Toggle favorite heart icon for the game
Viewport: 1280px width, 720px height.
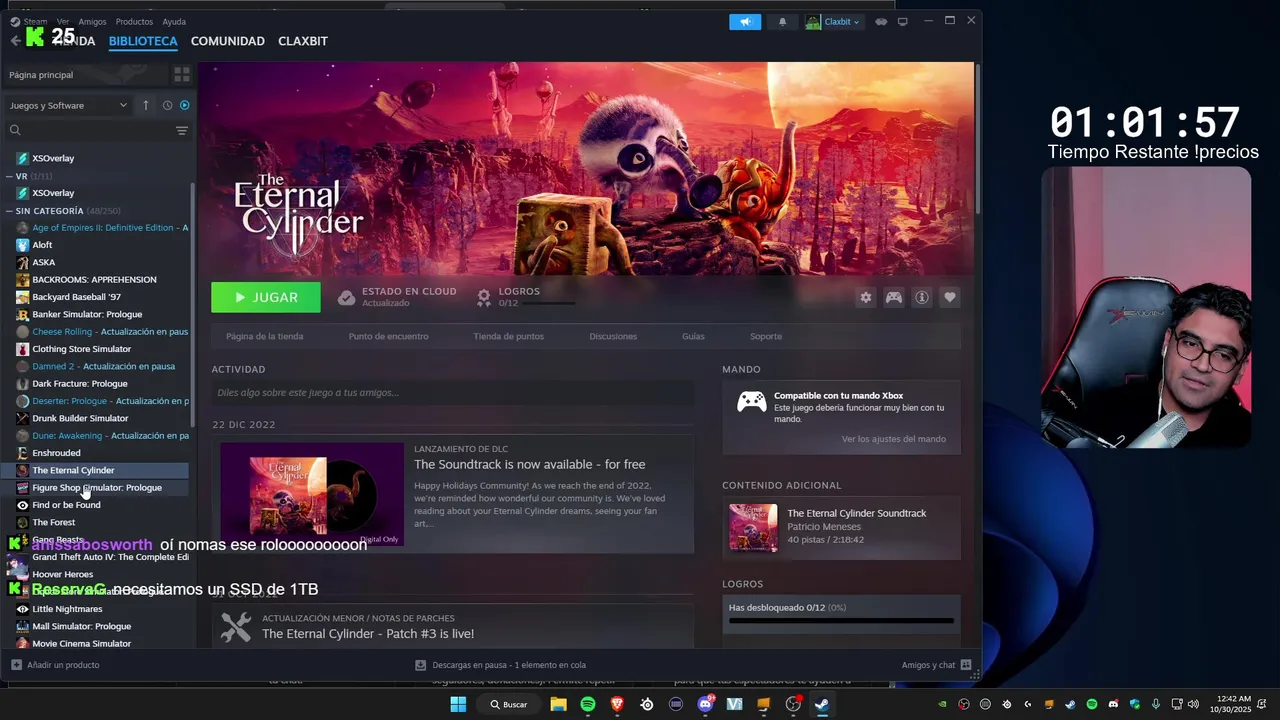click(x=950, y=297)
